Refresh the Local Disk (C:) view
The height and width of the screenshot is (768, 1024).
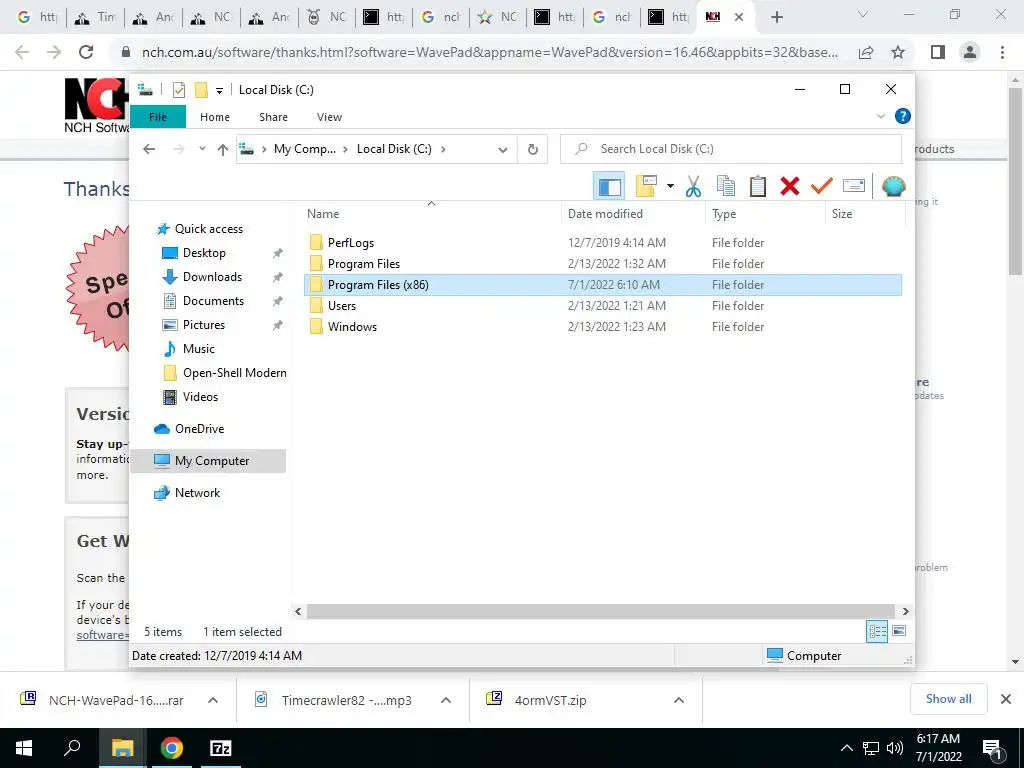point(533,150)
